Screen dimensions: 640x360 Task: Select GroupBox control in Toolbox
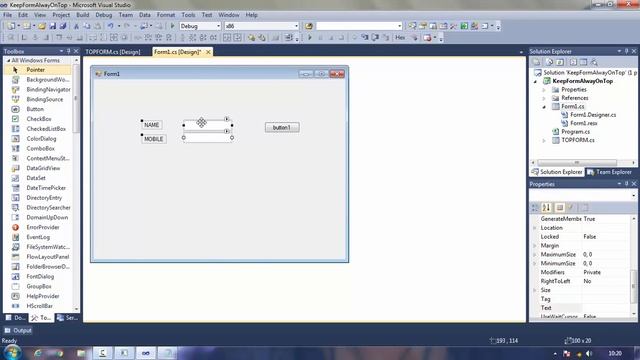(39, 287)
